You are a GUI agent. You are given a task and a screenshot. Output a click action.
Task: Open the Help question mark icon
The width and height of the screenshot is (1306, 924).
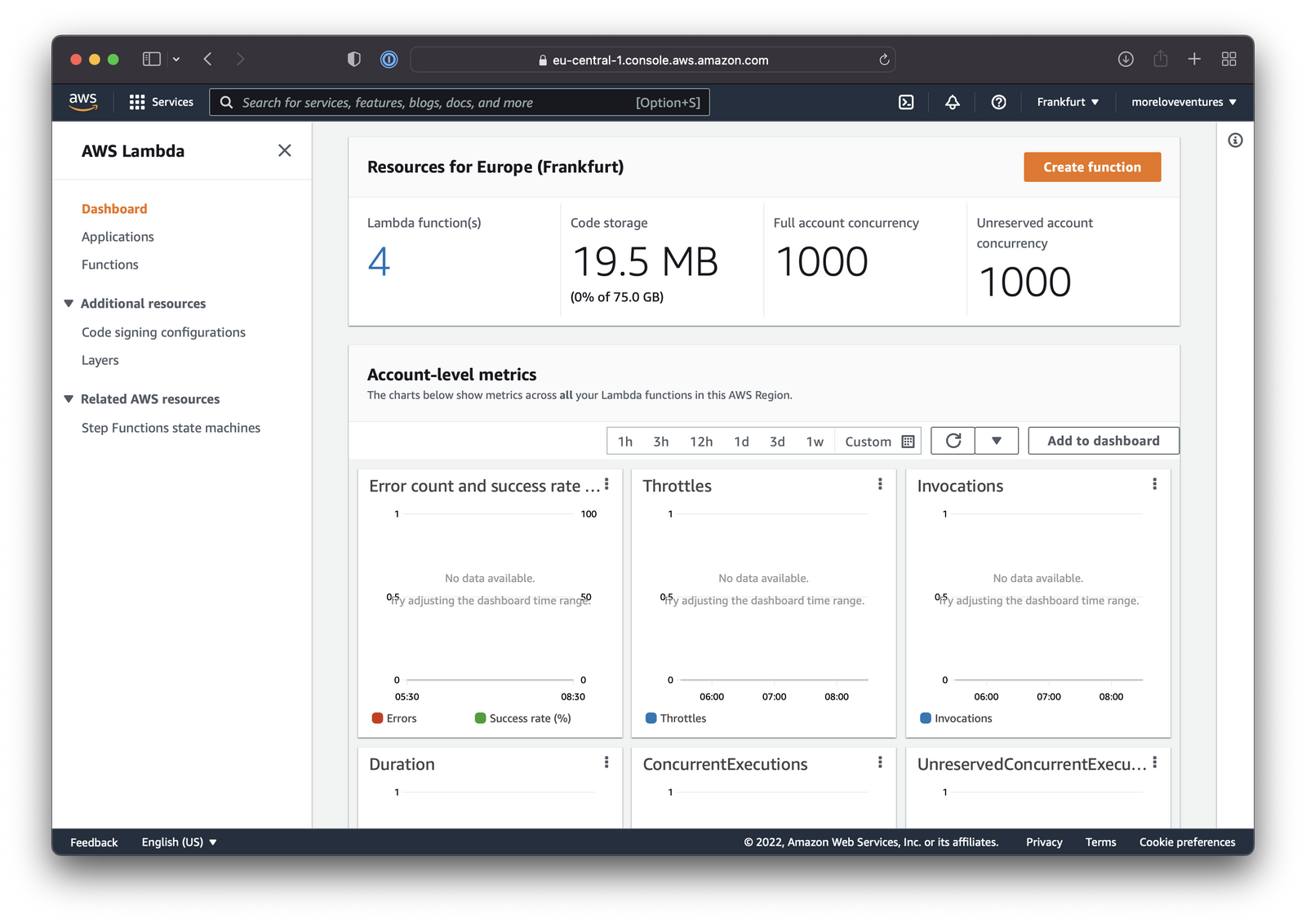tap(999, 102)
